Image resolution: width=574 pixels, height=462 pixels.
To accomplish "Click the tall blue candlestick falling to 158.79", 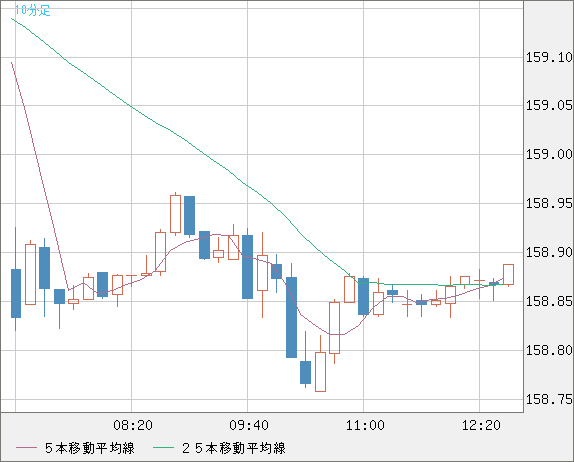I will coord(291,317).
